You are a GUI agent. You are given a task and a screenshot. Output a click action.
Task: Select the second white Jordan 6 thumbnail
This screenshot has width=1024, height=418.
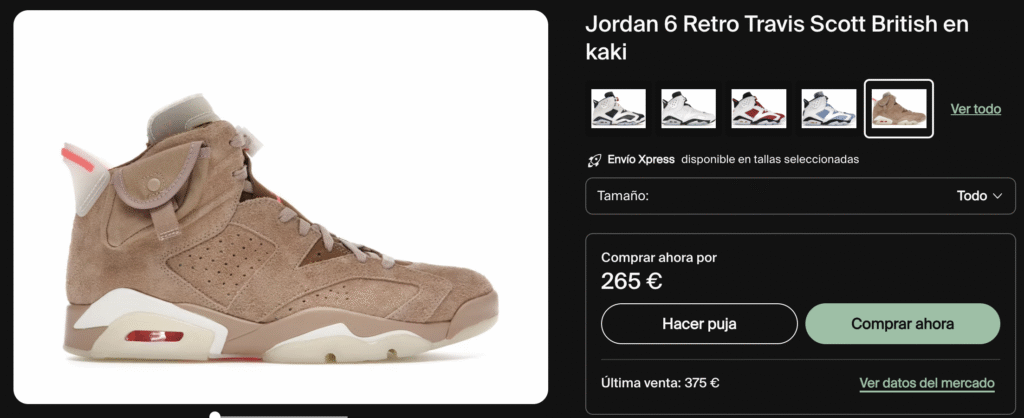[x=688, y=108]
